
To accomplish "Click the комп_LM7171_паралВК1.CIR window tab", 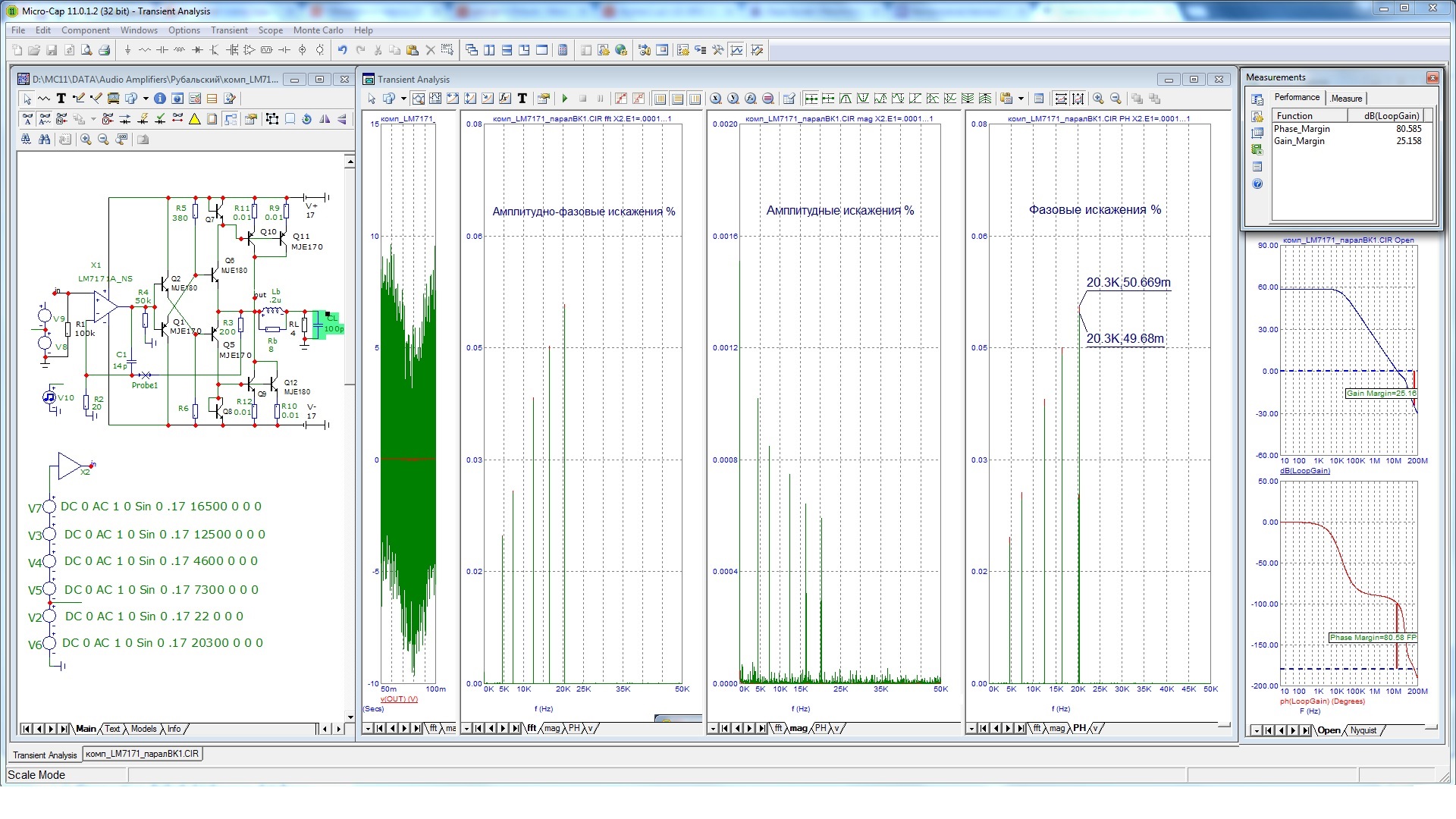I will (142, 754).
